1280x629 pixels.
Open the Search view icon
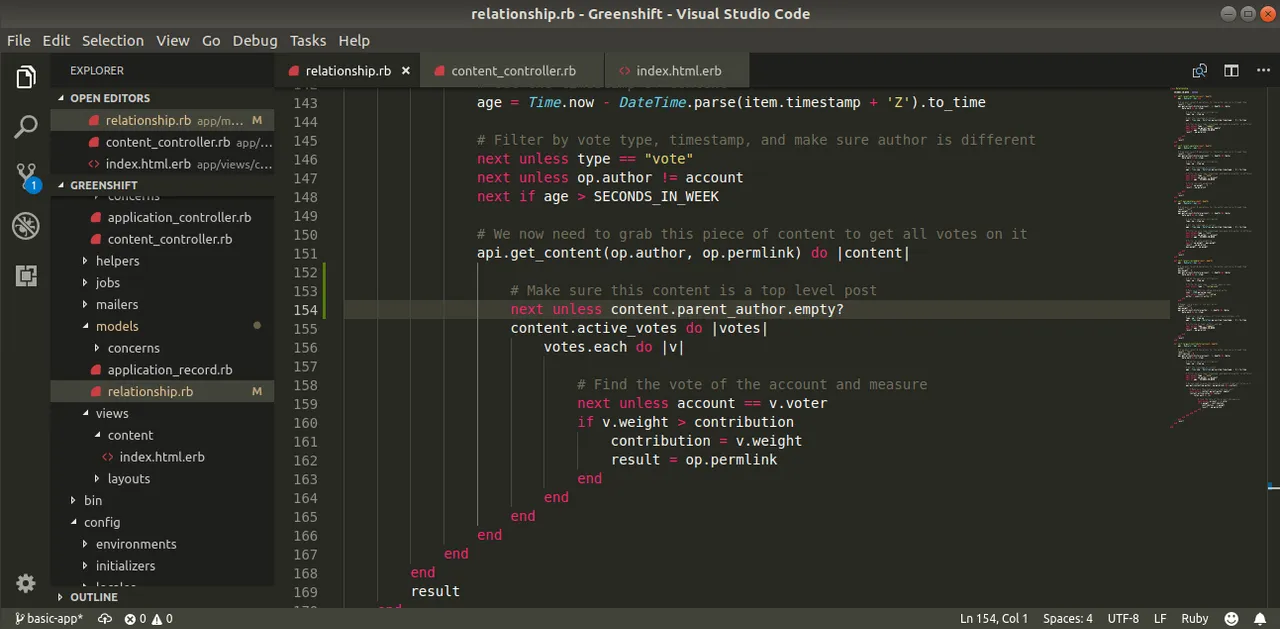click(x=26, y=127)
